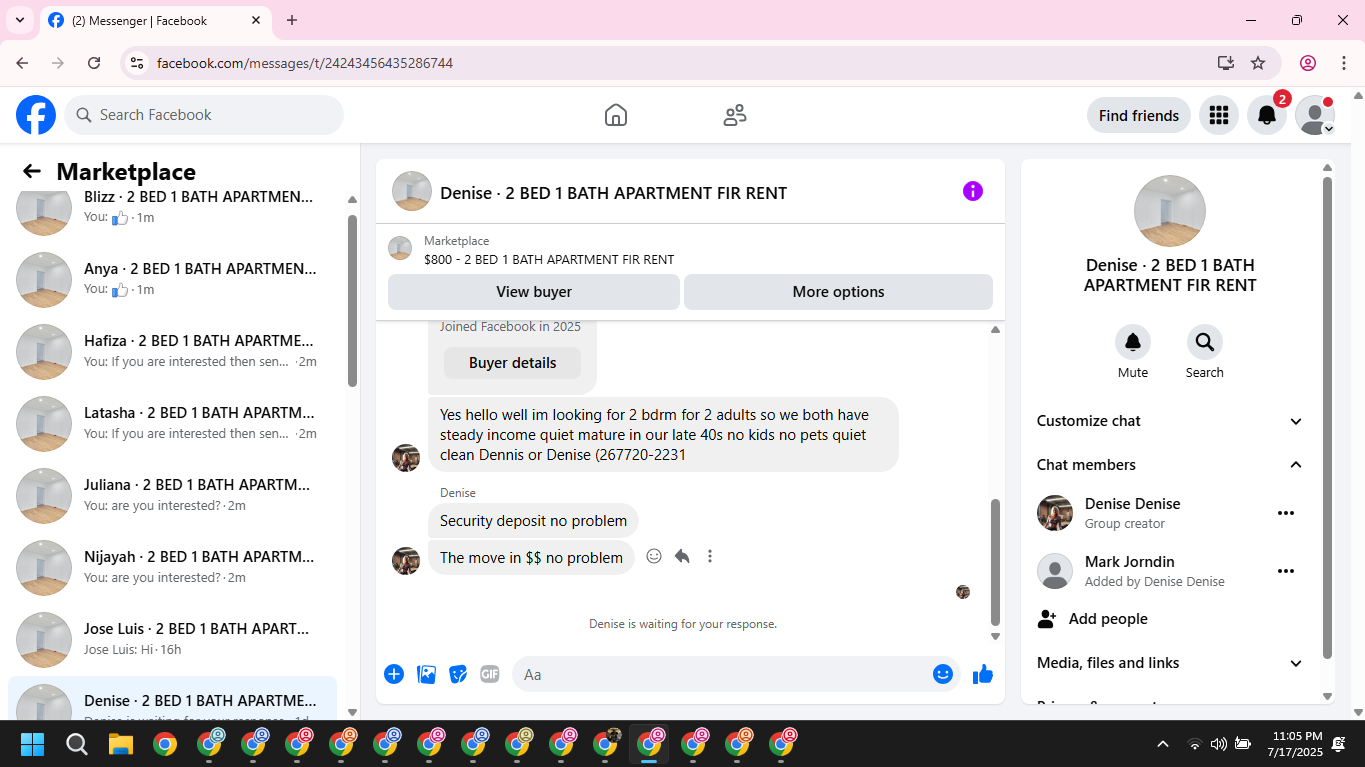Choose a GIF
Viewport: 1365px width, 767px height.
tap(489, 674)
